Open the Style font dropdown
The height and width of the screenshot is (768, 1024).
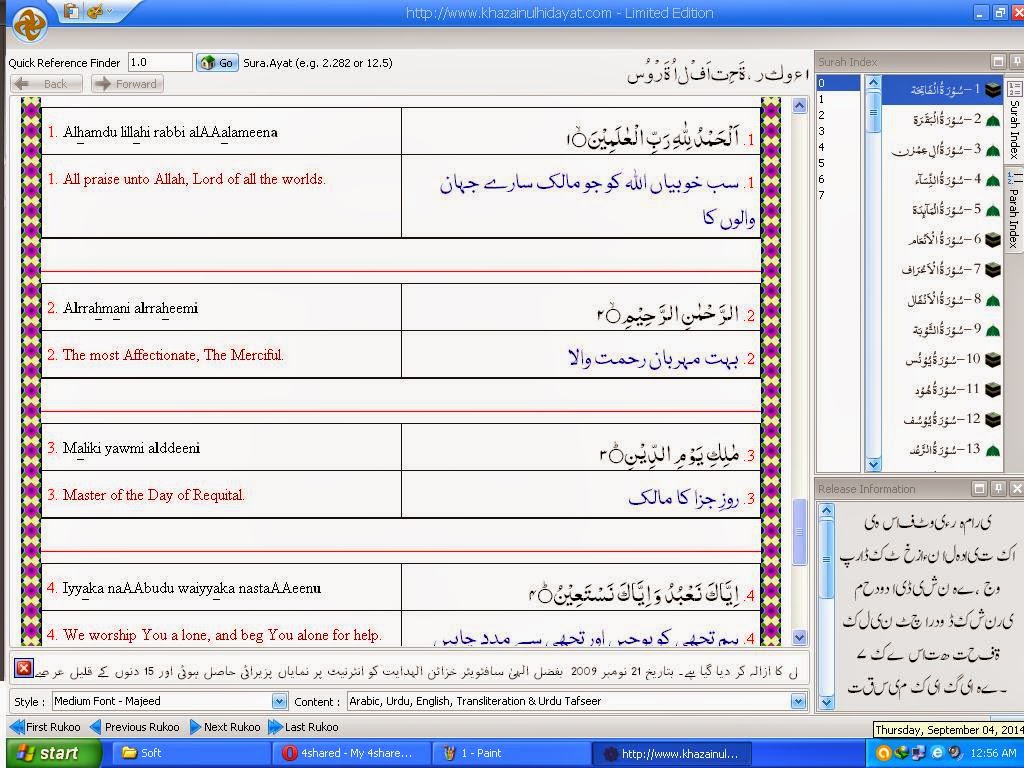pyautogui.click(x=280, y=701)
